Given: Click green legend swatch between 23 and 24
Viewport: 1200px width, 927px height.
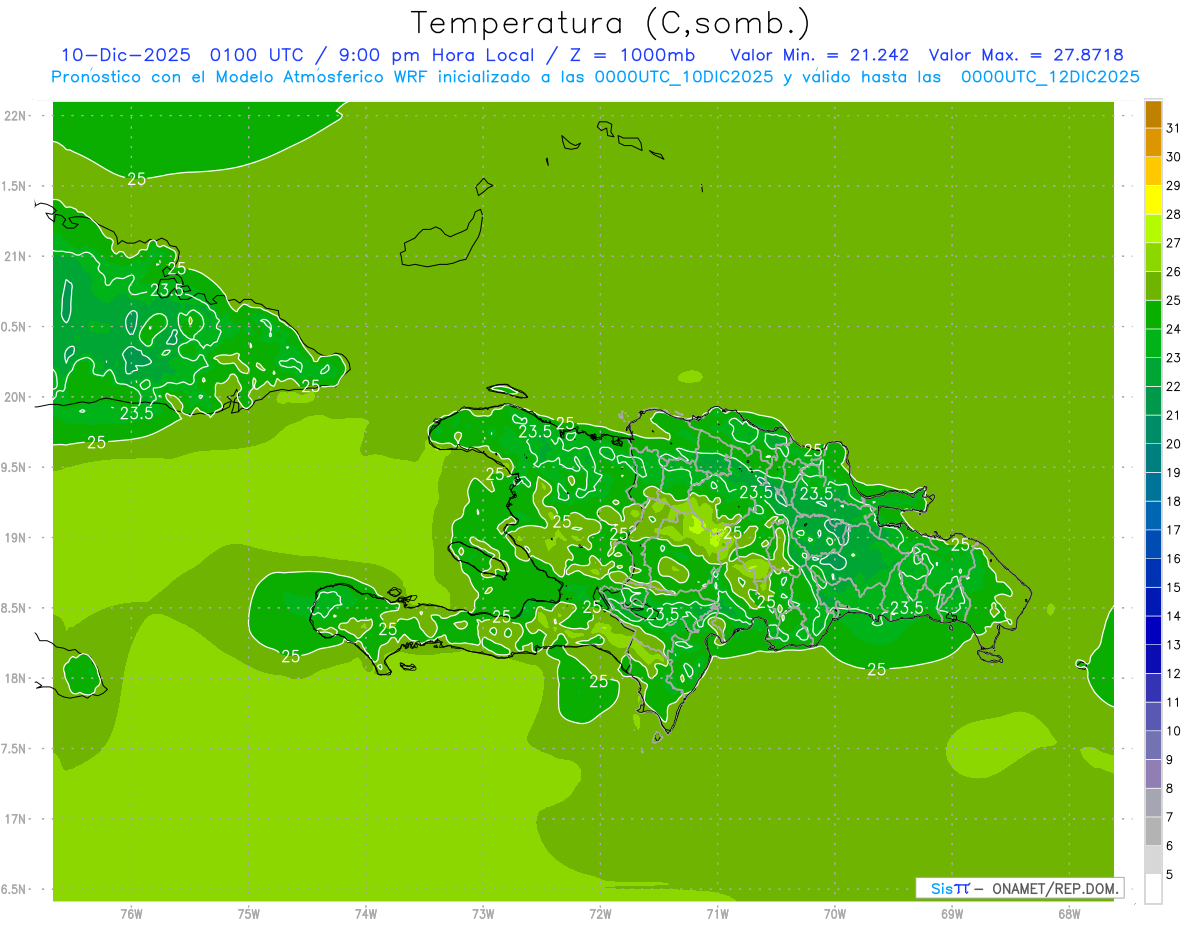Looking at the screenshot, I should click(x=1153, y=343).
